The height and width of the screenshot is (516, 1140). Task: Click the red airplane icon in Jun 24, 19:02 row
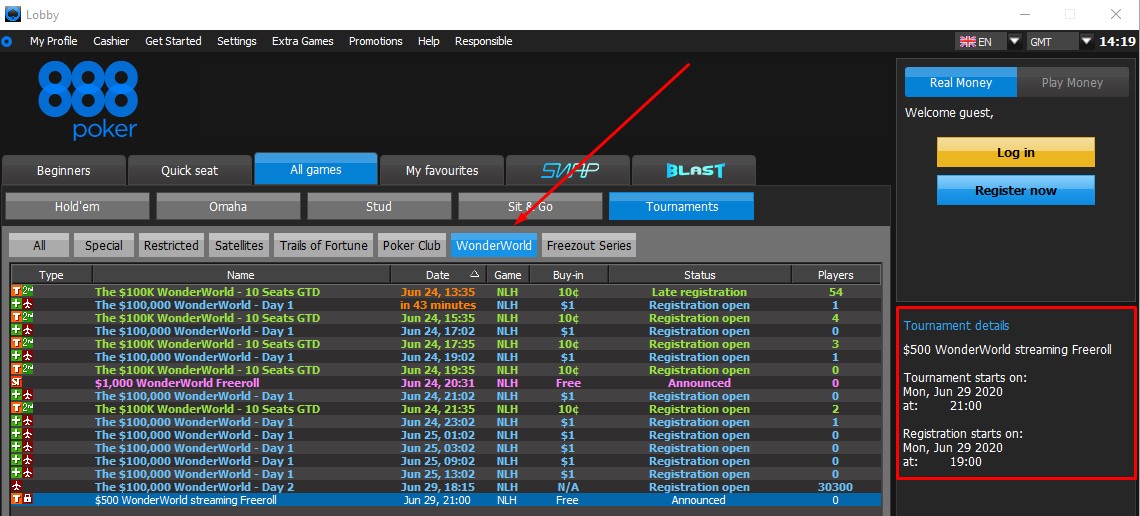(28, 357)
